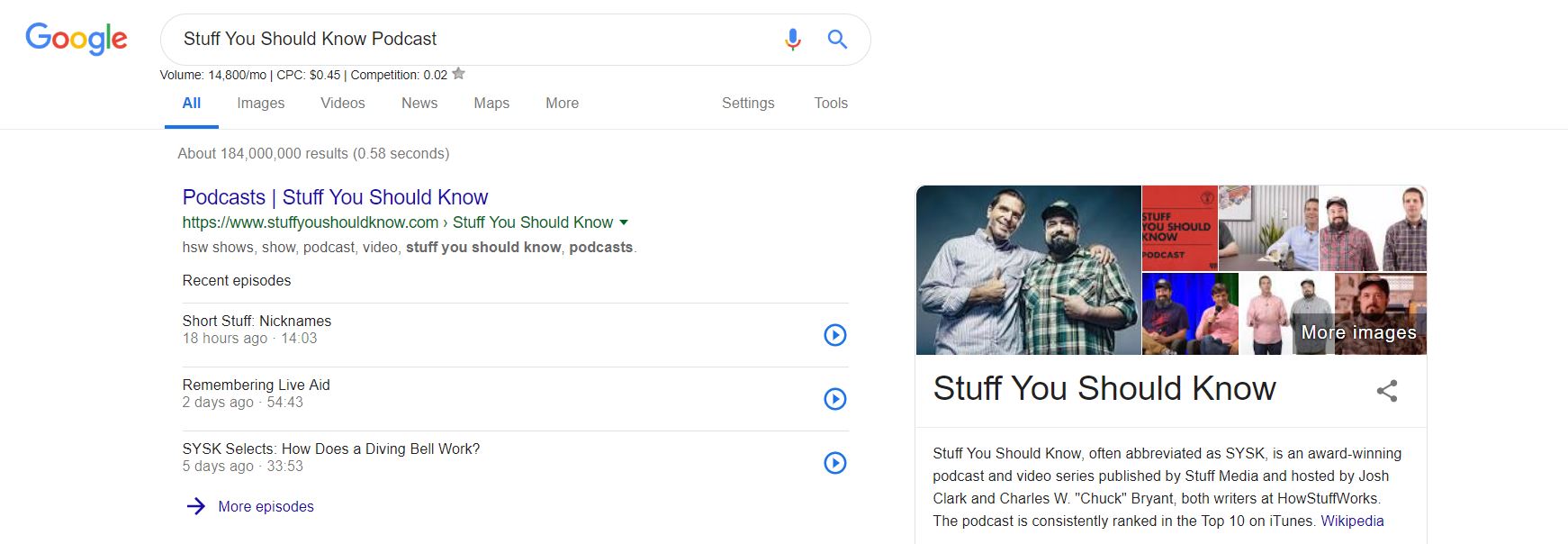Screen dimensions: 1568x544
Task: Open the Settings dropdown
Action: (748, 104)
